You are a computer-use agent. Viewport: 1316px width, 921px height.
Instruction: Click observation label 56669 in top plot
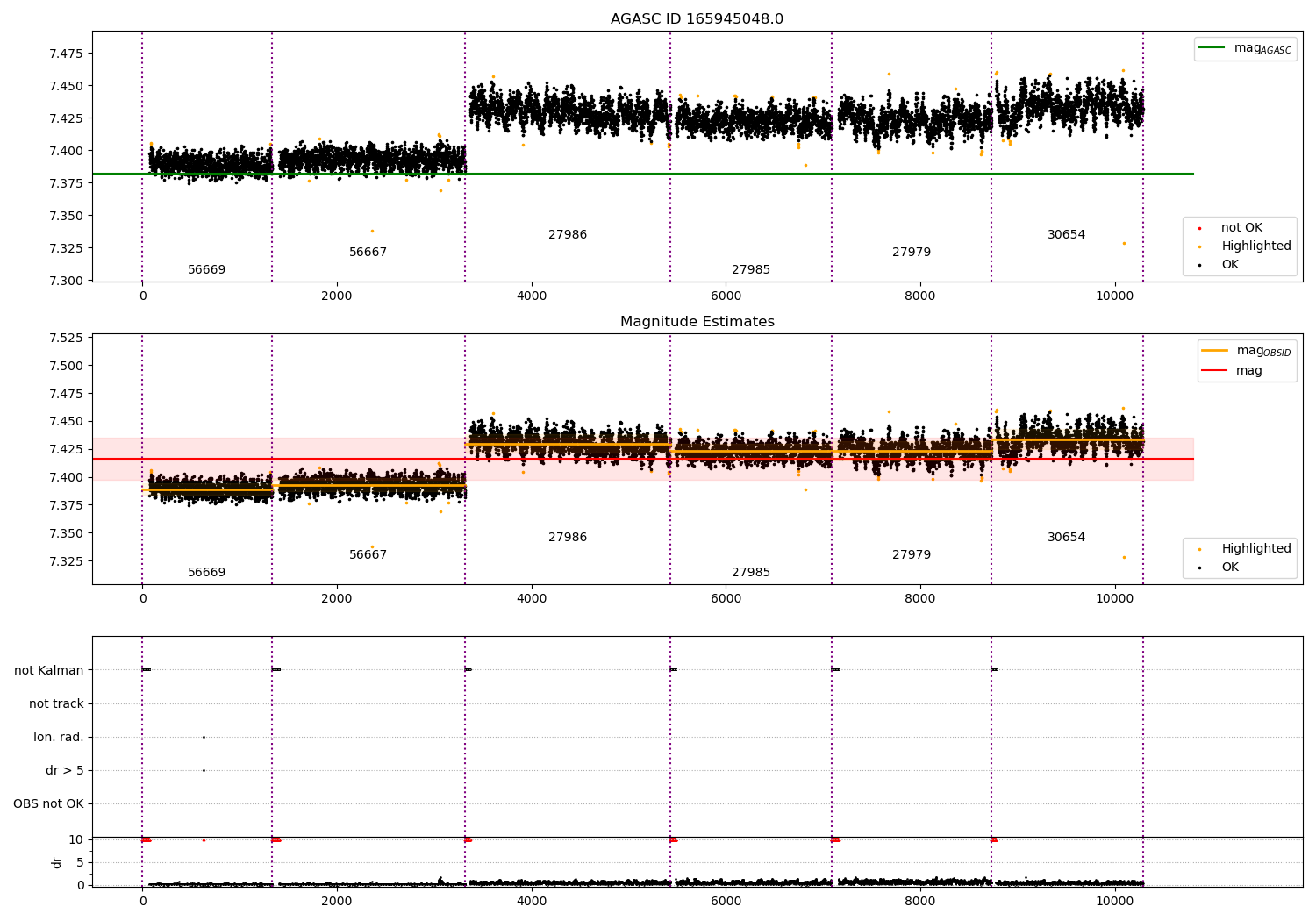pyautogui.click(x=207, y=270)
